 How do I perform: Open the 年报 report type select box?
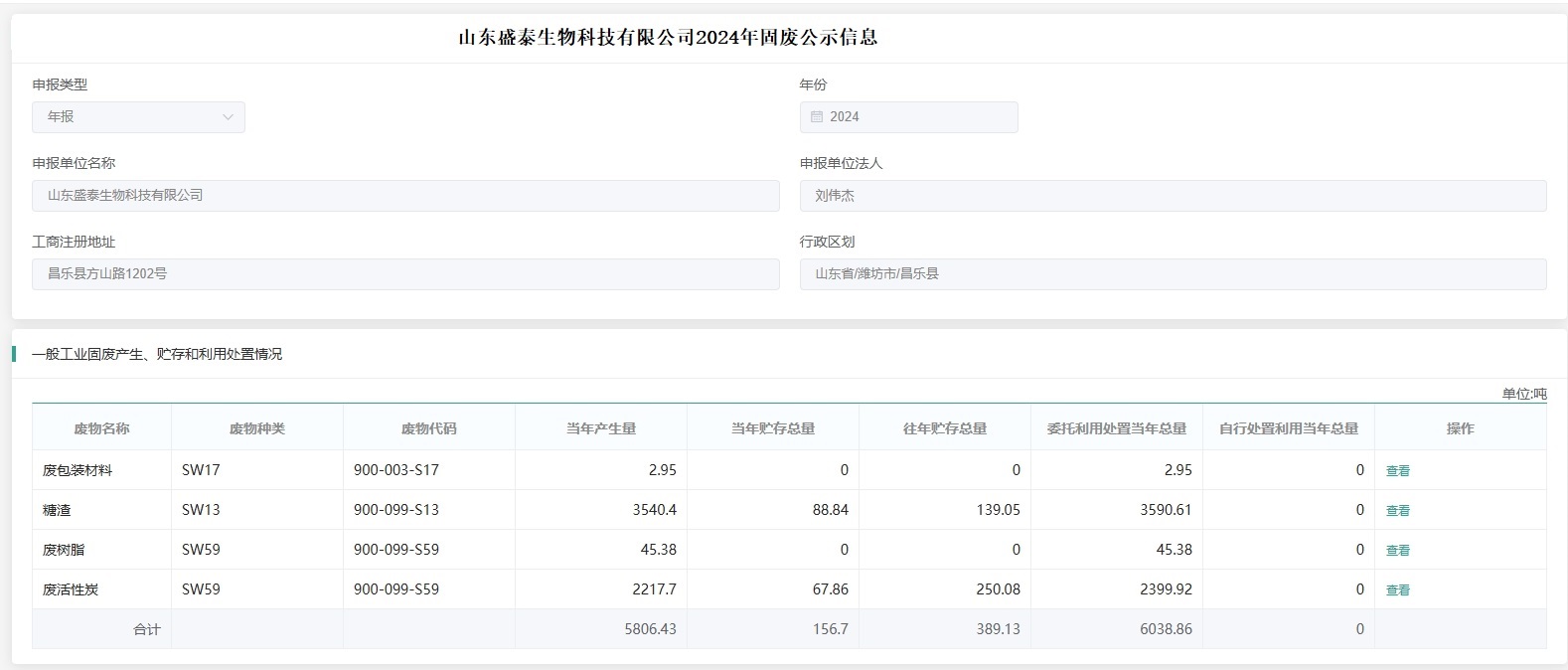coord(138,117)
